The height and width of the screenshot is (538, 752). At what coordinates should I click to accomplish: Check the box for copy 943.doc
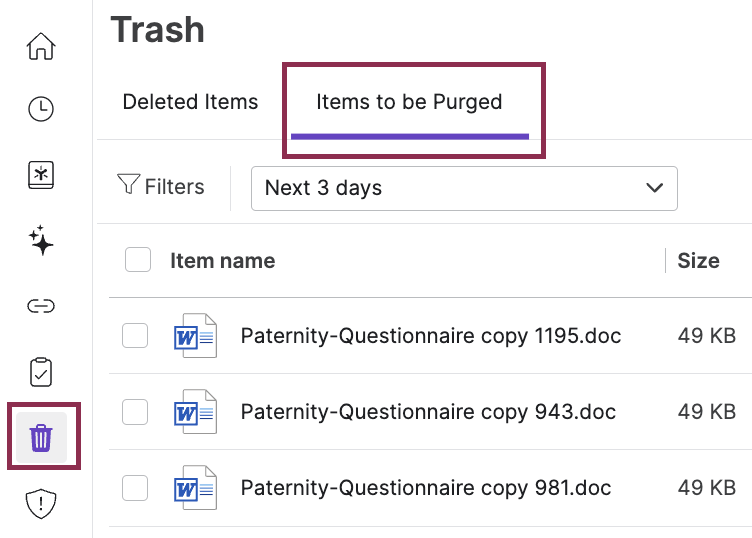135,412
